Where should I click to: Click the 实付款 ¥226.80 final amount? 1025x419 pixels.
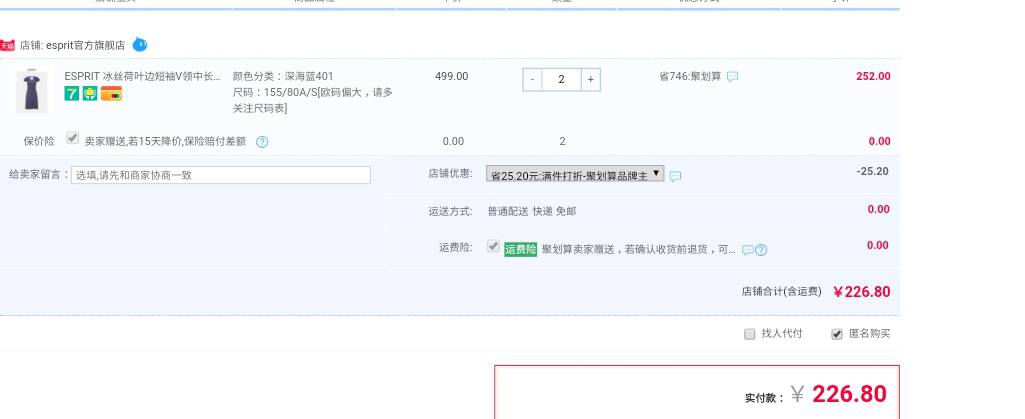pos(839,394)
